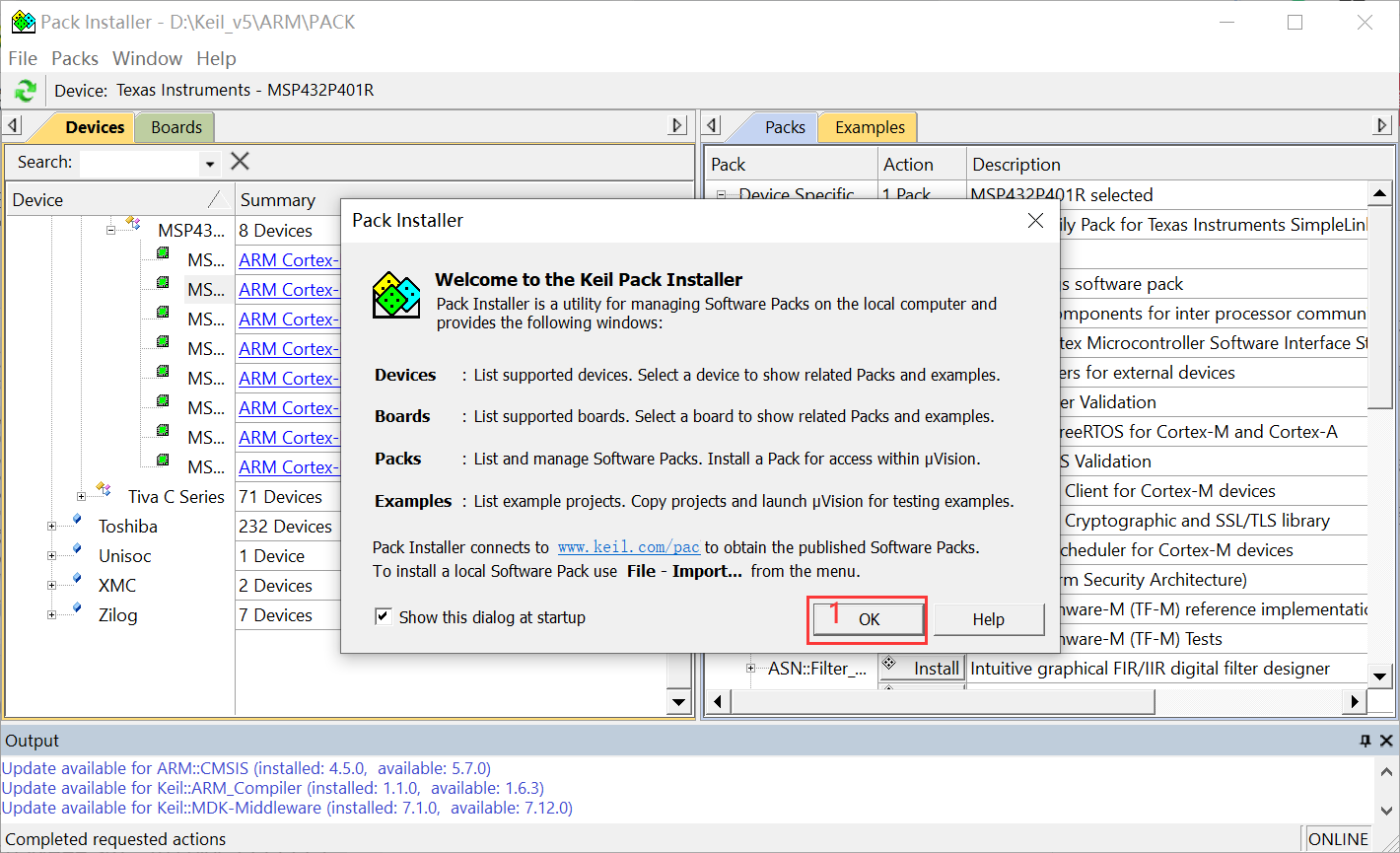
Task: Click the packs horizontal scroll-left arrow
Action: coord(718,701)
